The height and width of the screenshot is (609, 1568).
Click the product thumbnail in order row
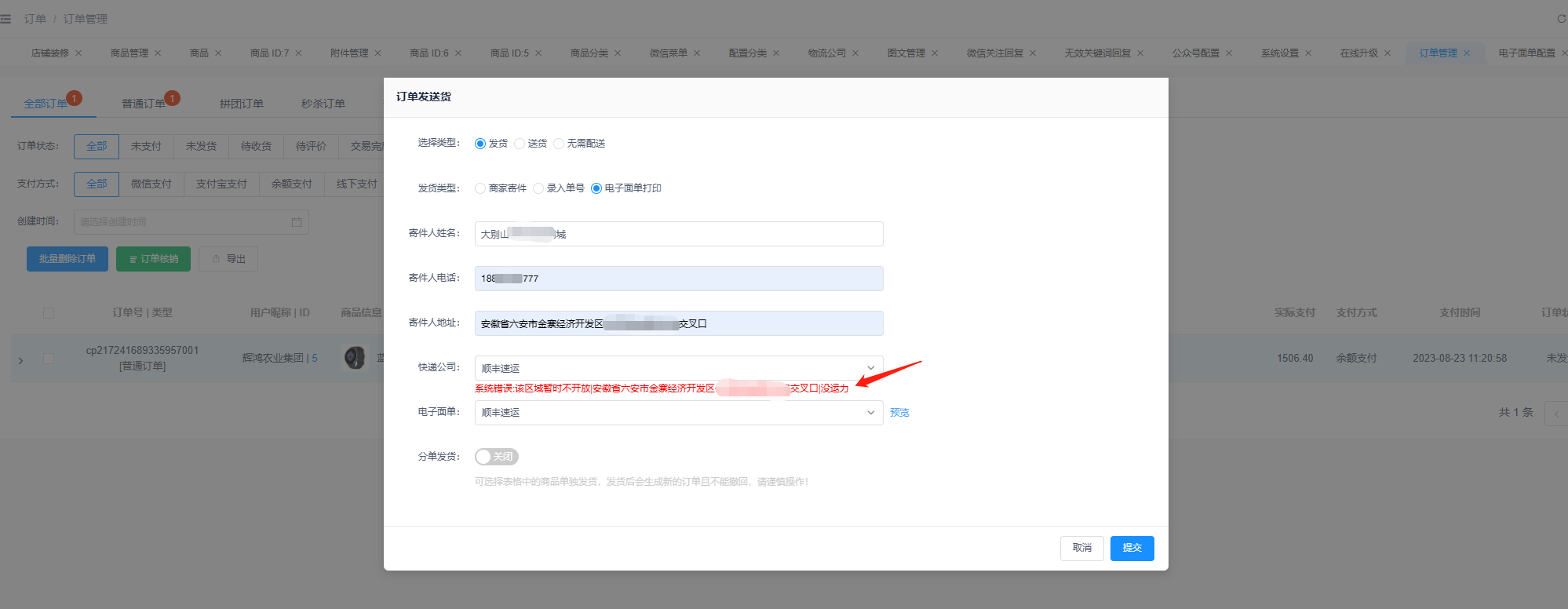tap(355, 358)
